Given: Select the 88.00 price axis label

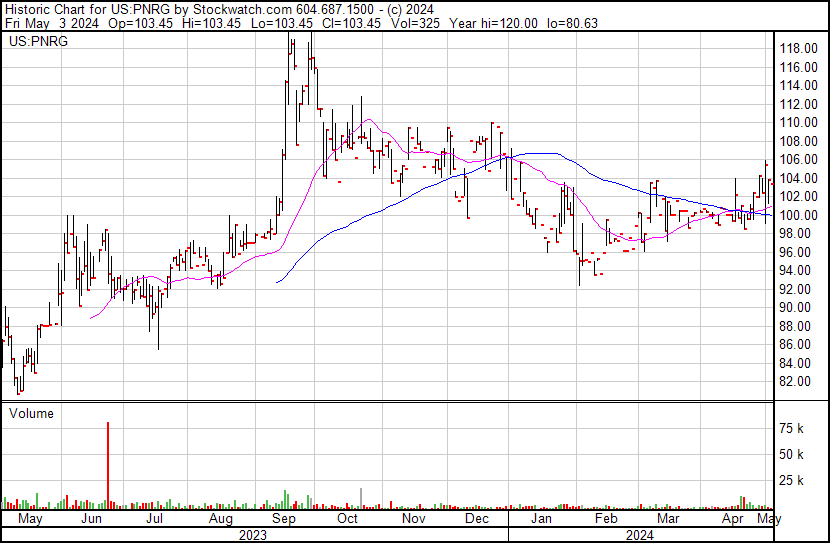Looking at the screenshot, I should pos(795,326).
